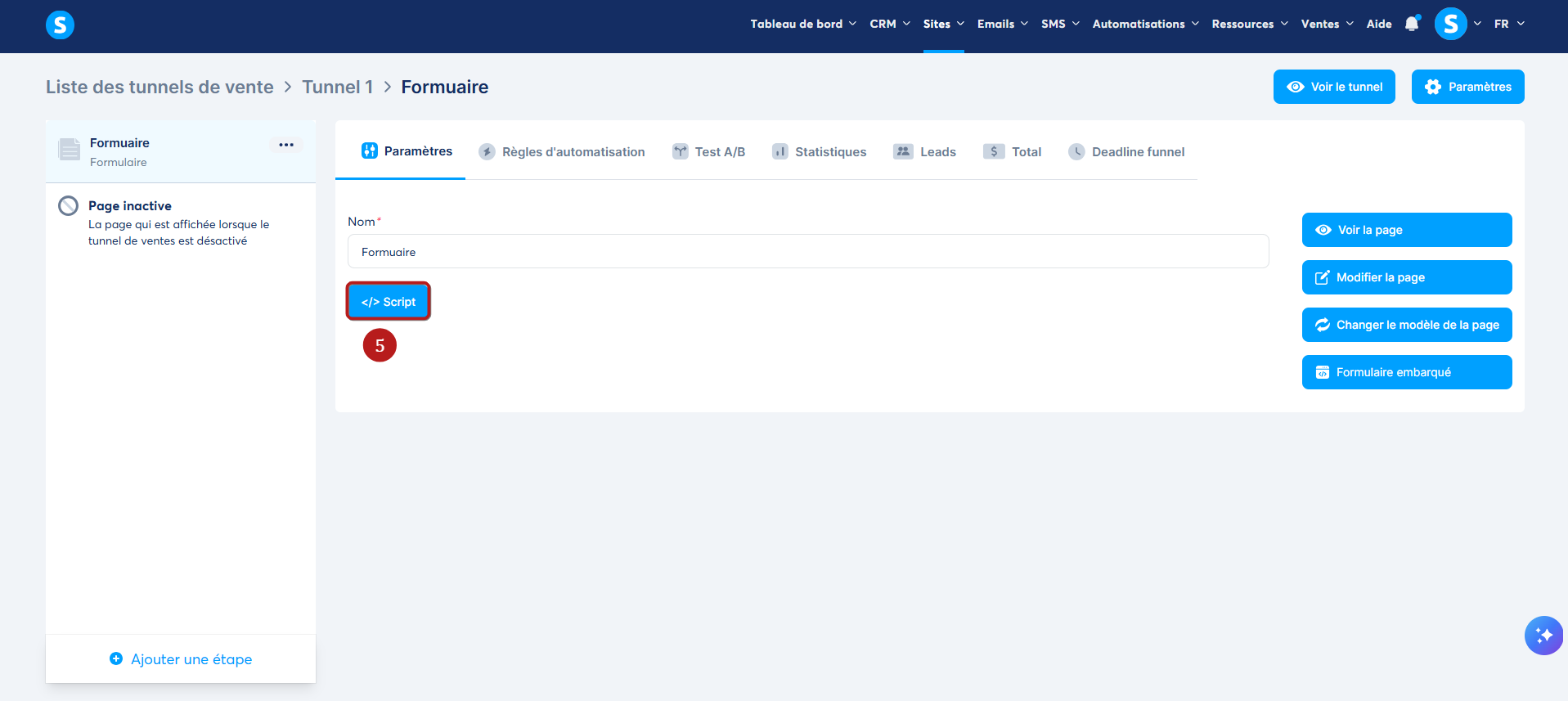The image size is (1568, 701).
Task: Click the Paramètres tab sliders icon
Action: tap(370, 151)
